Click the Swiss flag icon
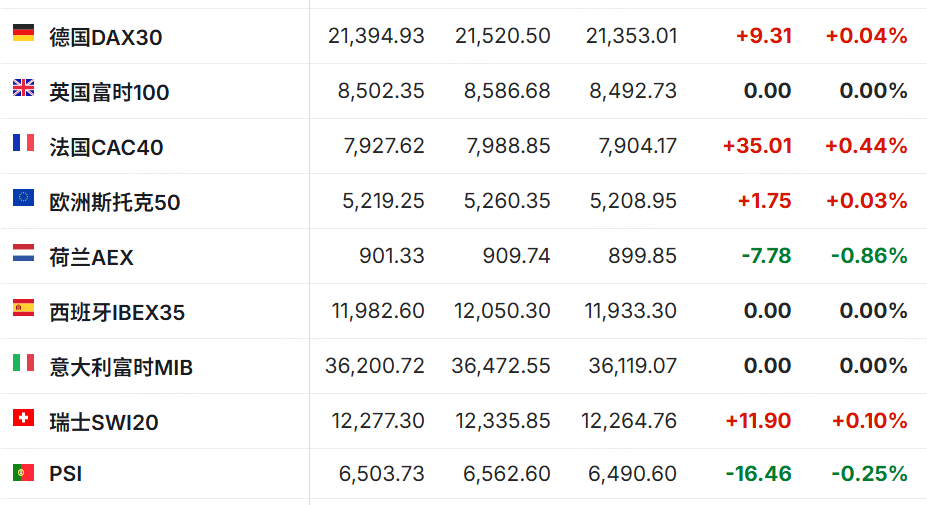This screenshot has height=505, width=927. 24,417
